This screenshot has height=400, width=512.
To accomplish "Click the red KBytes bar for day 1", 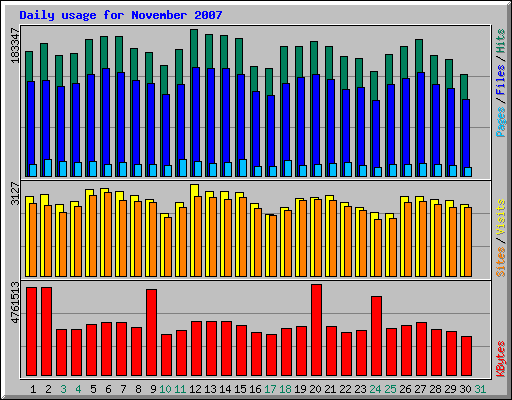I will (31, 331).
